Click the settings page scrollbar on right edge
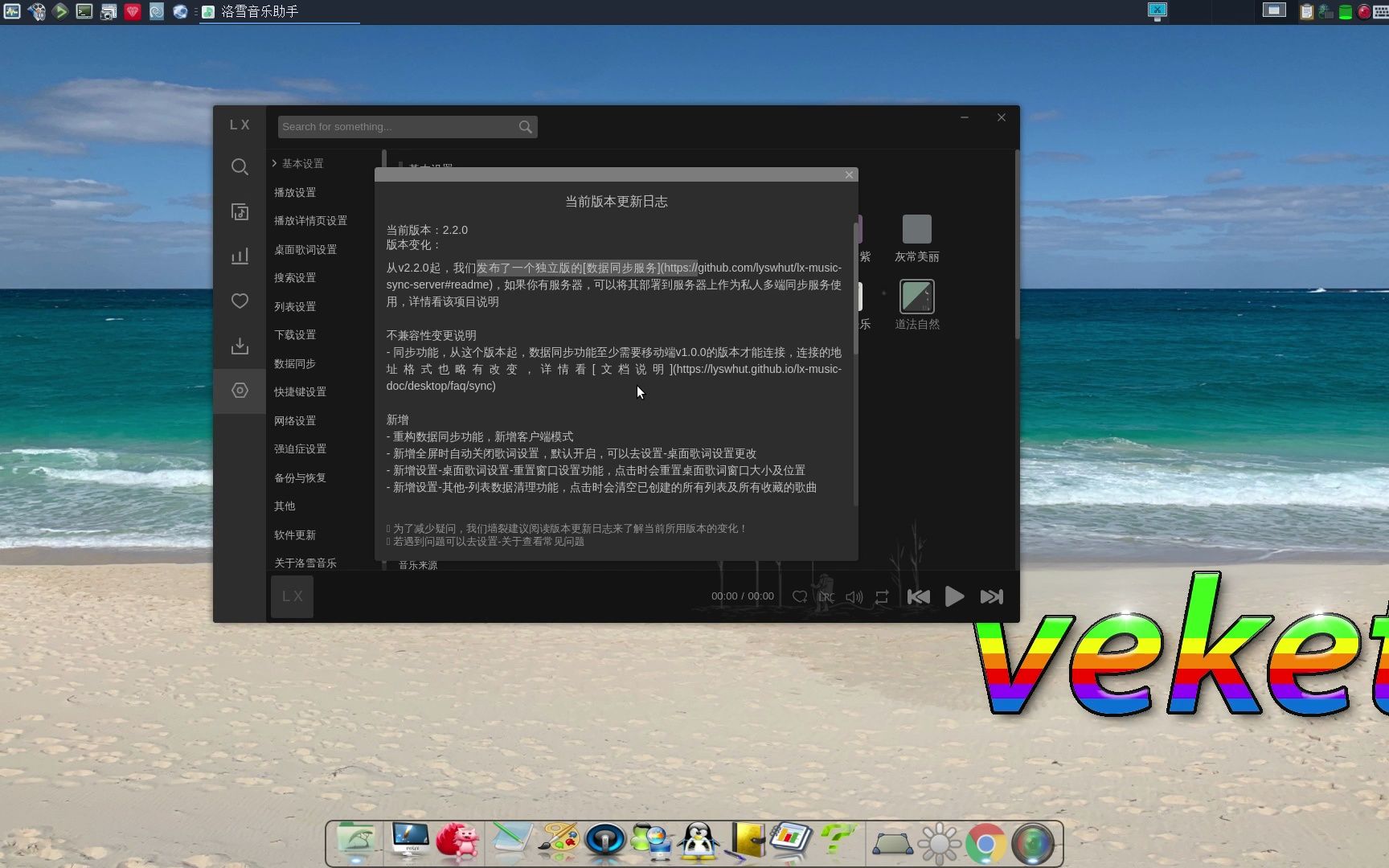Image resolution: width=1389 pixels, height=868 pixels. point(1017,245)
